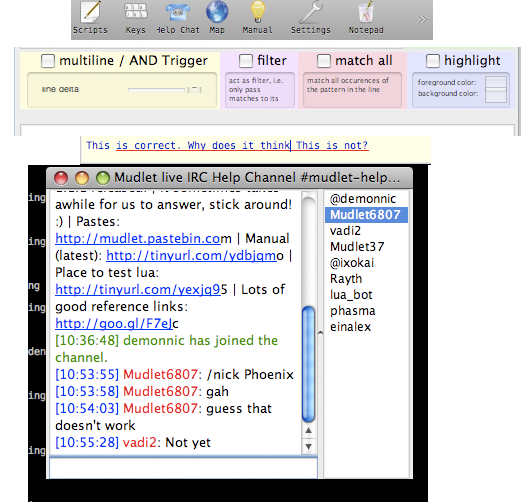Click the IRC Help Channel title bar
Image resolution: width=521 pixels, height=502 pixels.
tap(229, 178)
